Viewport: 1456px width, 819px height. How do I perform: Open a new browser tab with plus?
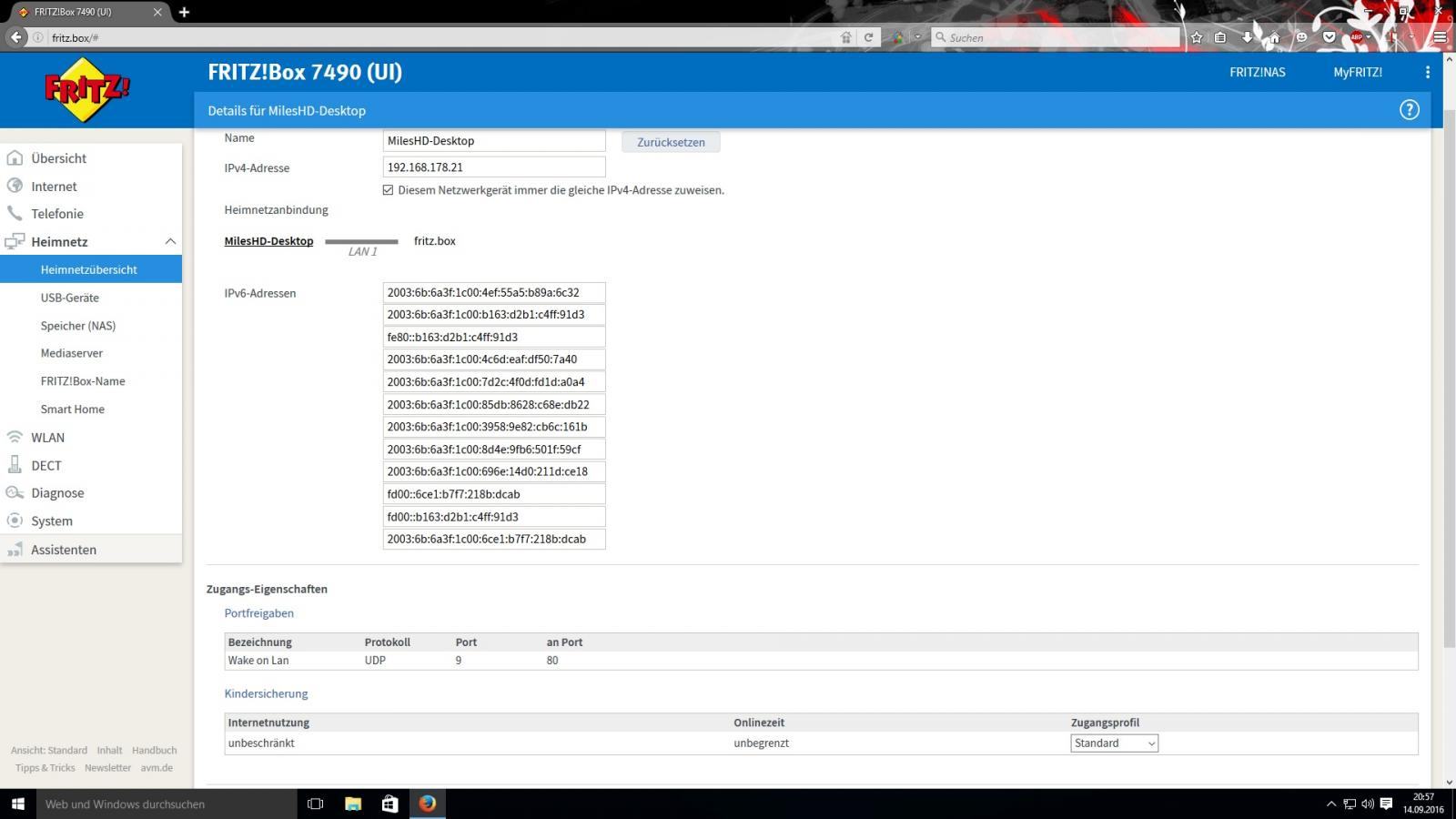tap(184, 12)
